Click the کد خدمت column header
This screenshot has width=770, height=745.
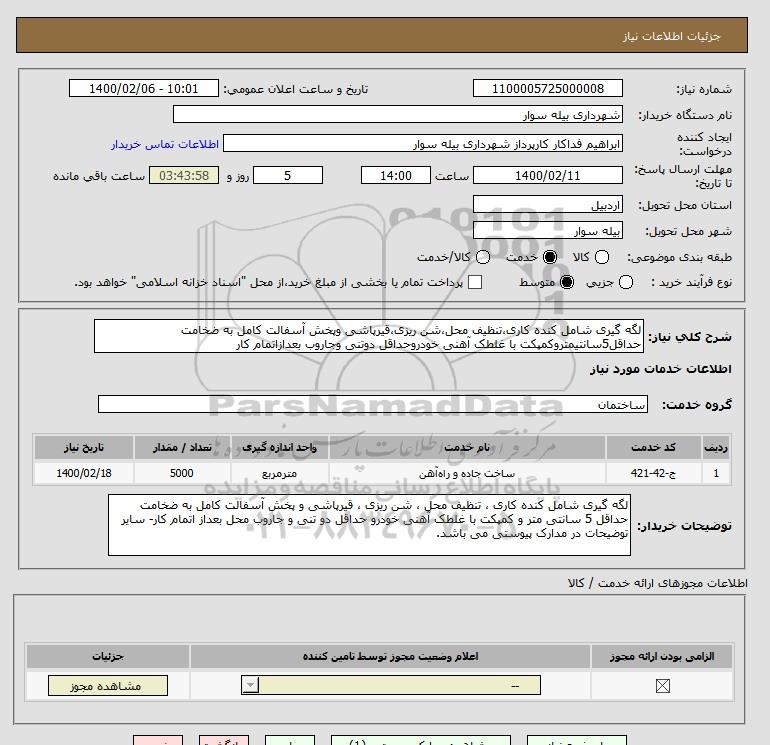pyautogui.click(x=653, y=447)
